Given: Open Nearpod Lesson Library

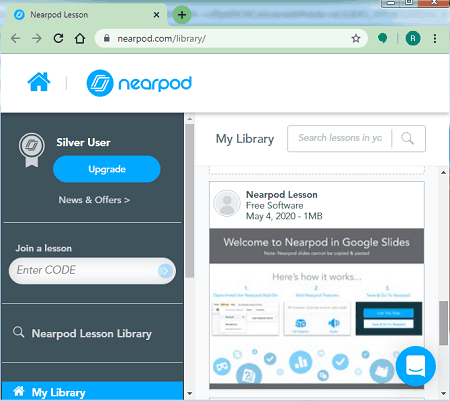Looking at the screenshot, I should pos(92,333).
